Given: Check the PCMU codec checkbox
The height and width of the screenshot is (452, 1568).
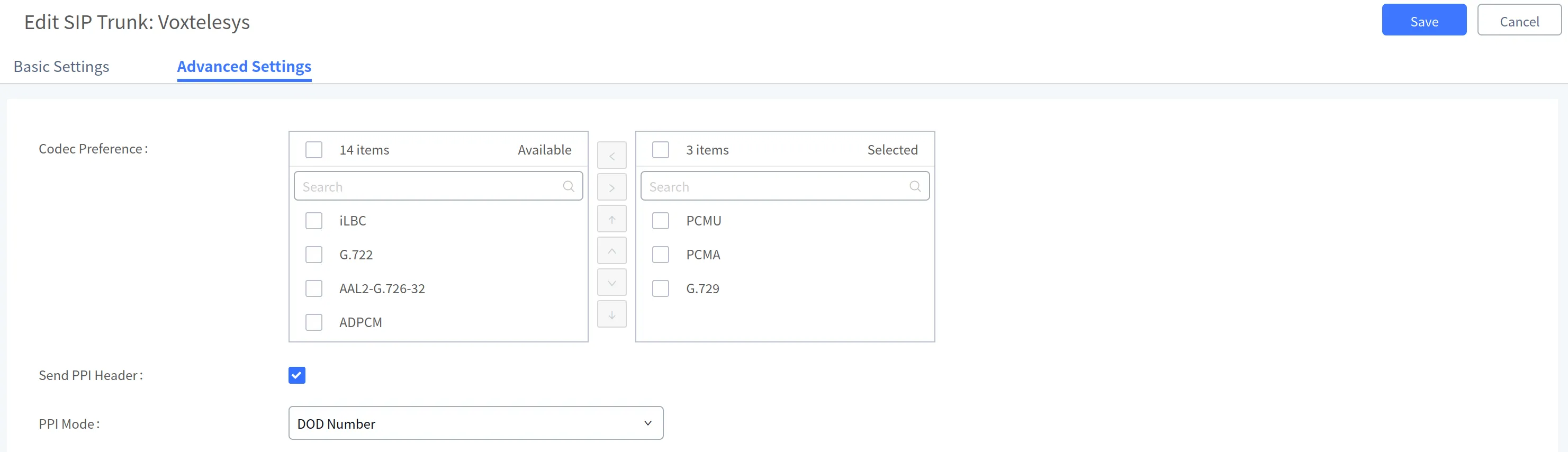Looking at the screenshot, I should [x=661, y=221].
